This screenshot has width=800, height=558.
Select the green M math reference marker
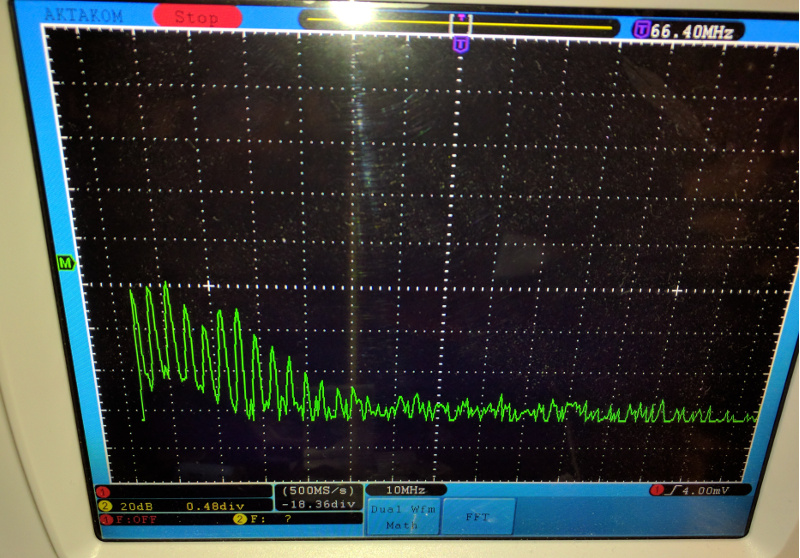pos(66,263)
